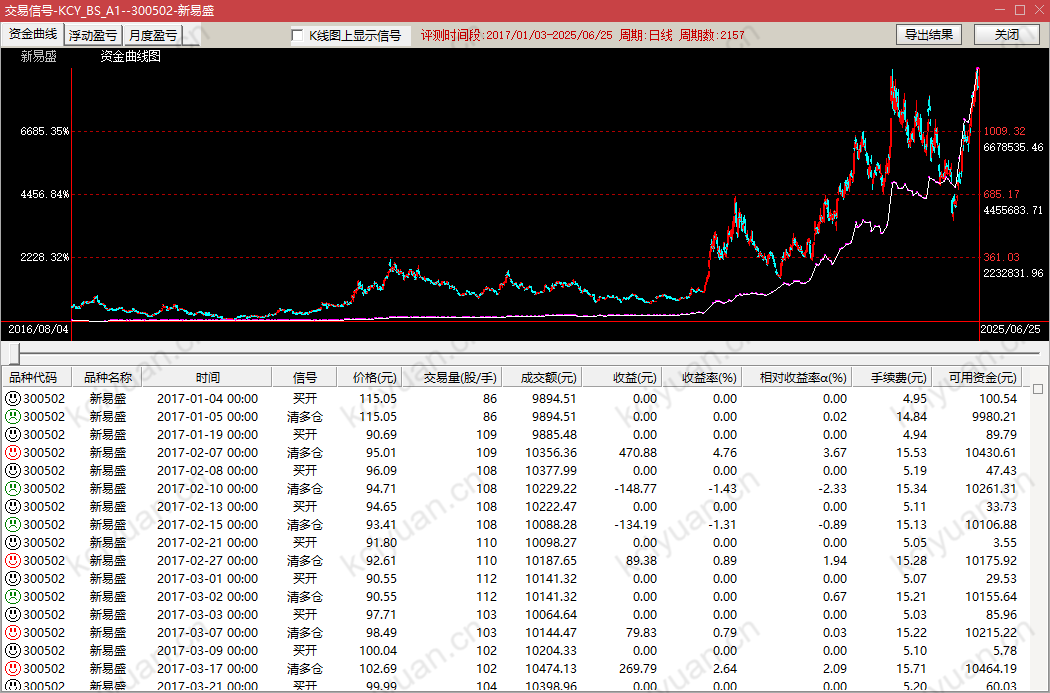The height and width of the screenshot is (693, 1050).
Task: Click the slider handle below the chart
Action: tap(14, 354)
